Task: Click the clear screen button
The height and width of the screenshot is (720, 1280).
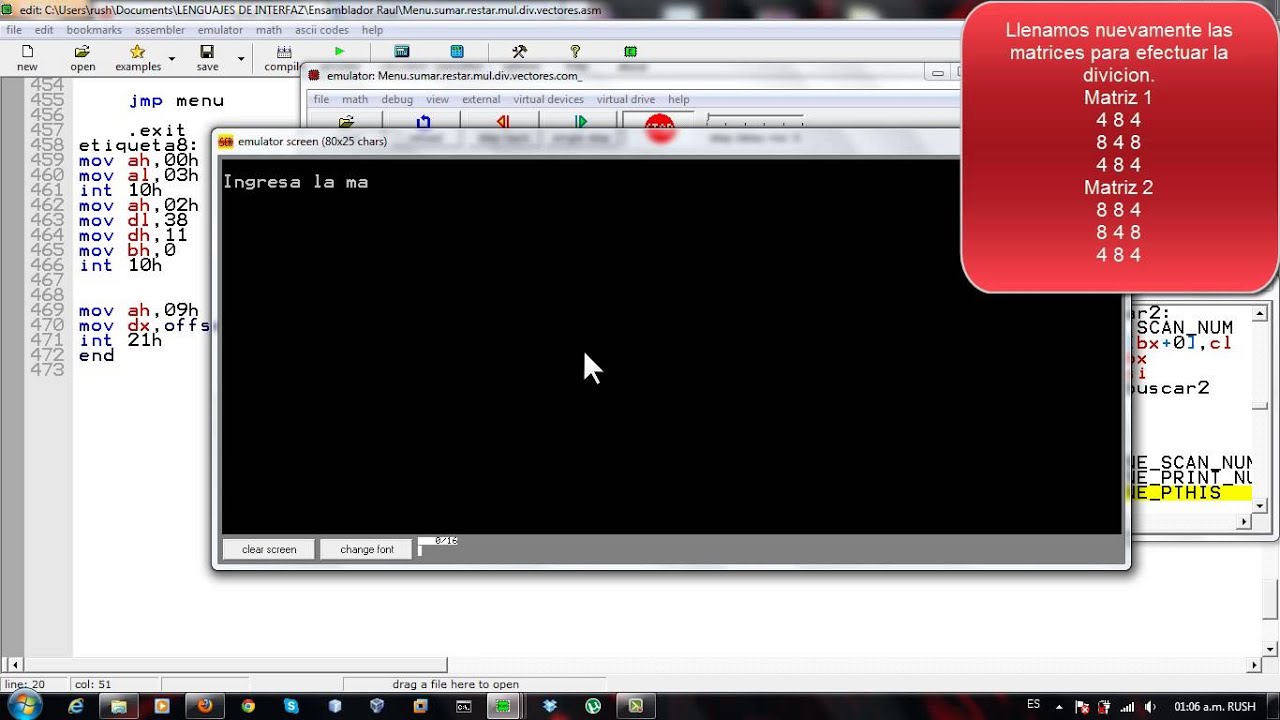Action: (269, 549)
